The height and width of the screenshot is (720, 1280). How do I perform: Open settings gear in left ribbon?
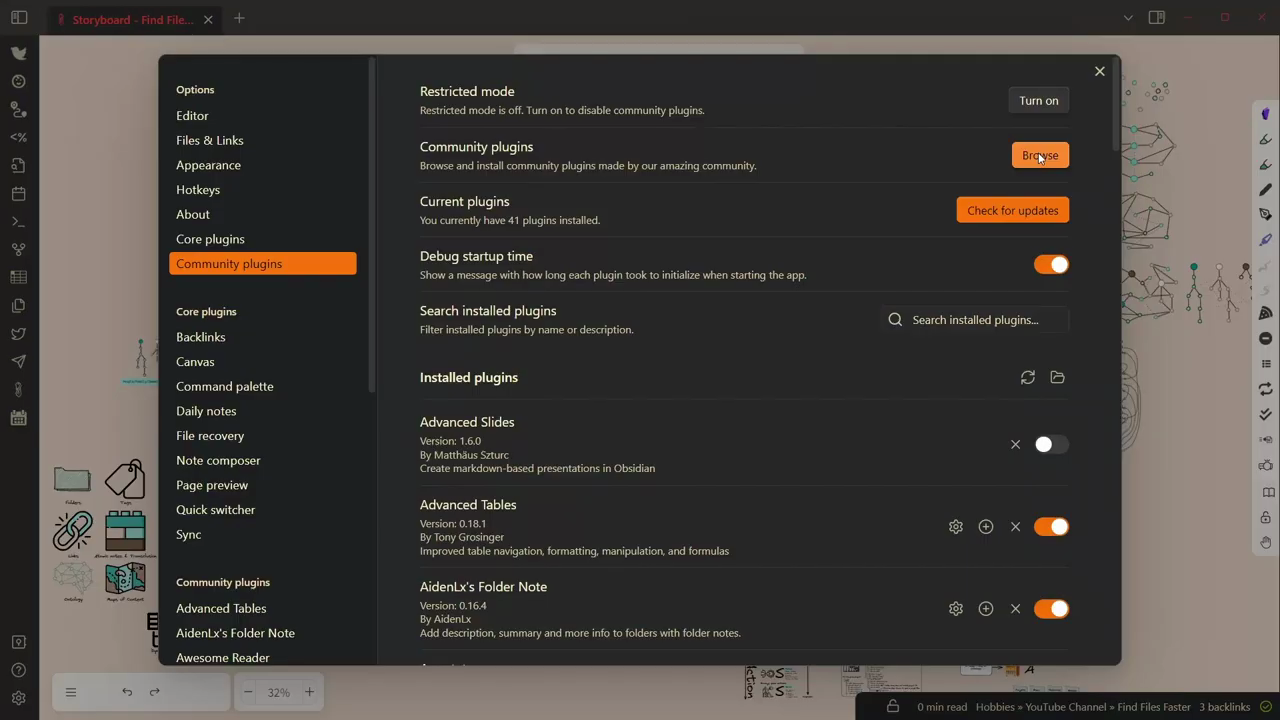[x=19, y=698]
